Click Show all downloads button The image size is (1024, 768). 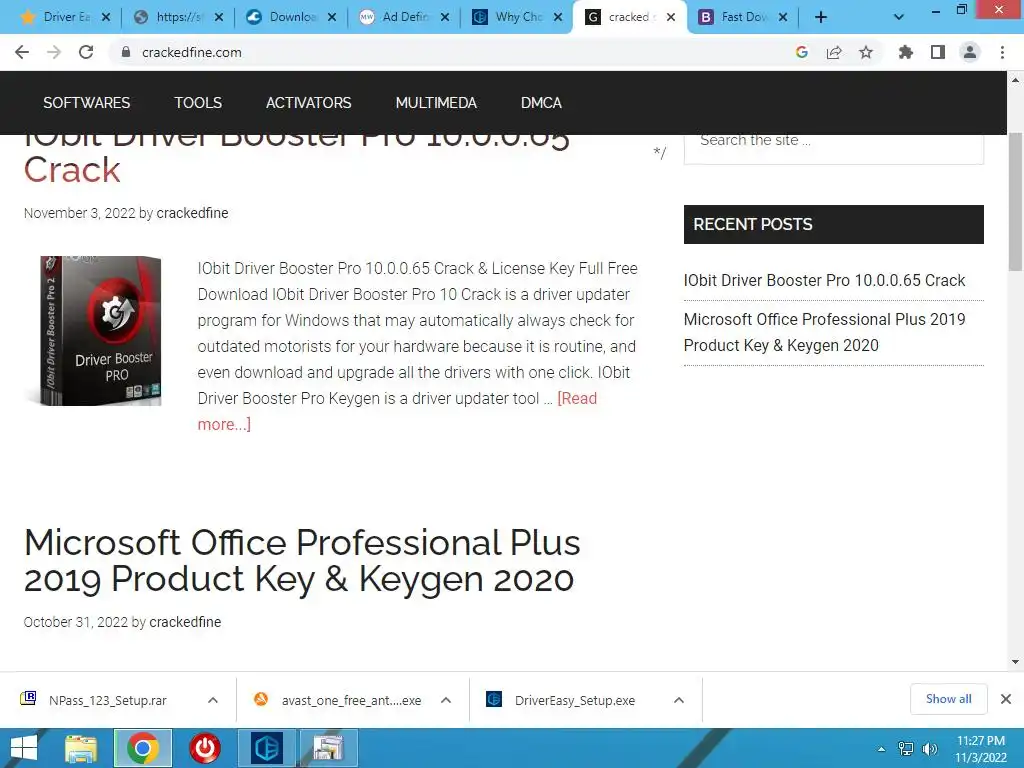point(948,699)
